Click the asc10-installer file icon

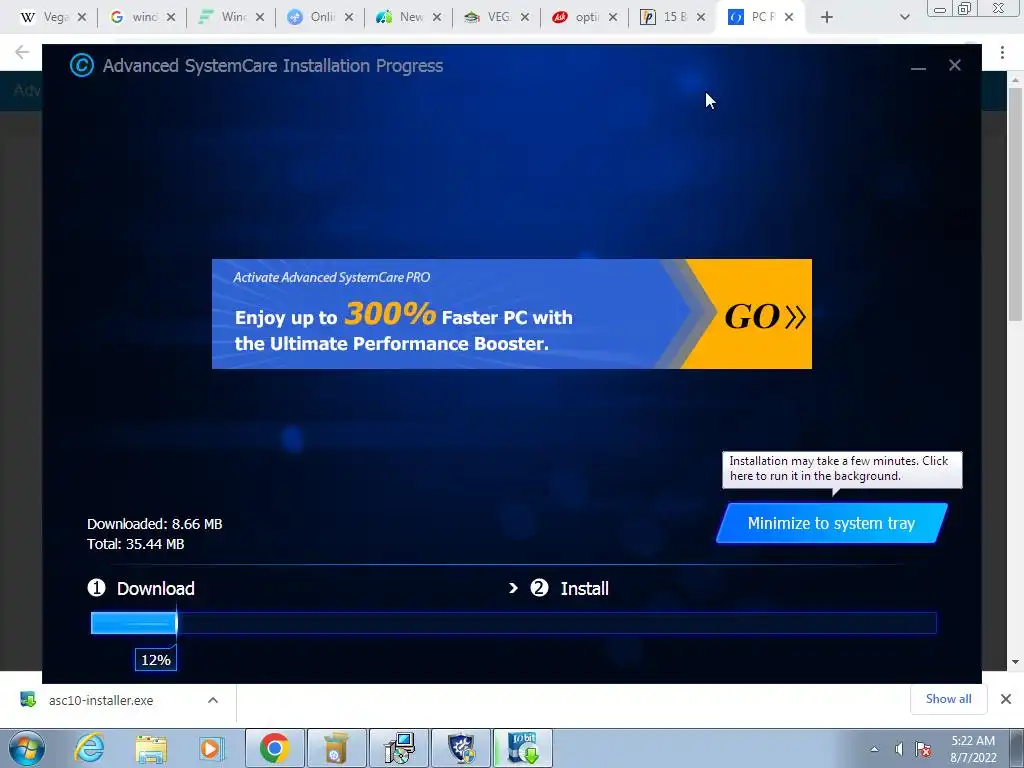tap(28, 699)
